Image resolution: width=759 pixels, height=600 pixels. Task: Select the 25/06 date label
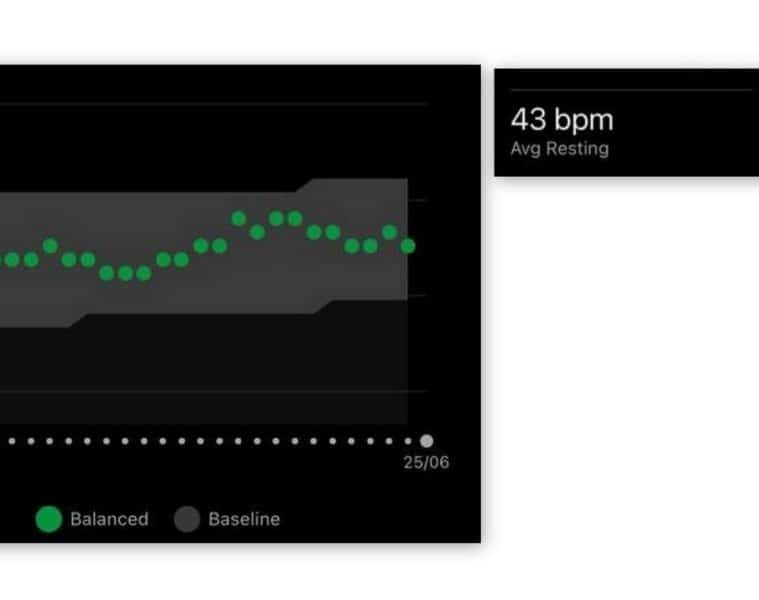coord(426,463)
